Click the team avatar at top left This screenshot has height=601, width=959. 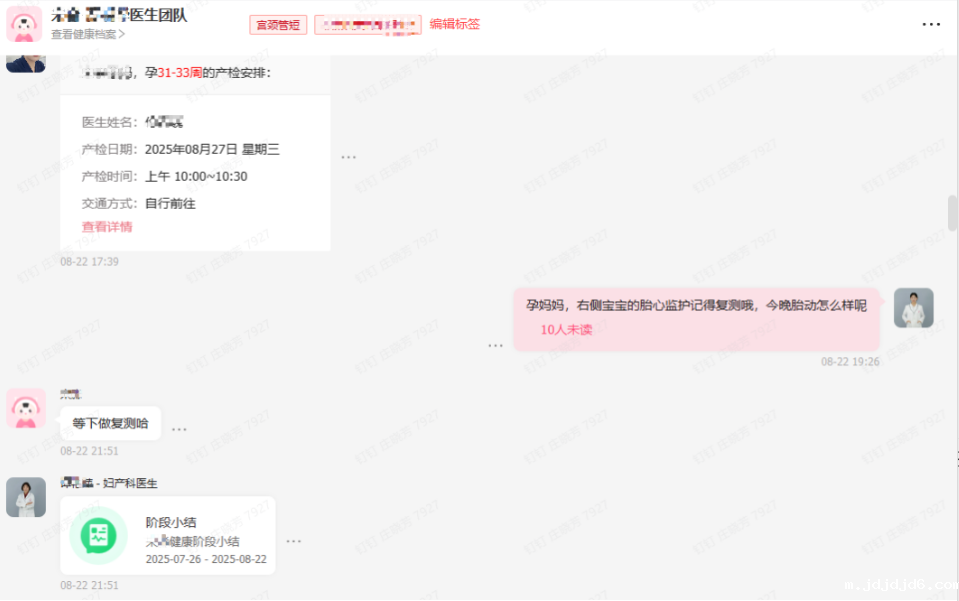tap(22, 24)
